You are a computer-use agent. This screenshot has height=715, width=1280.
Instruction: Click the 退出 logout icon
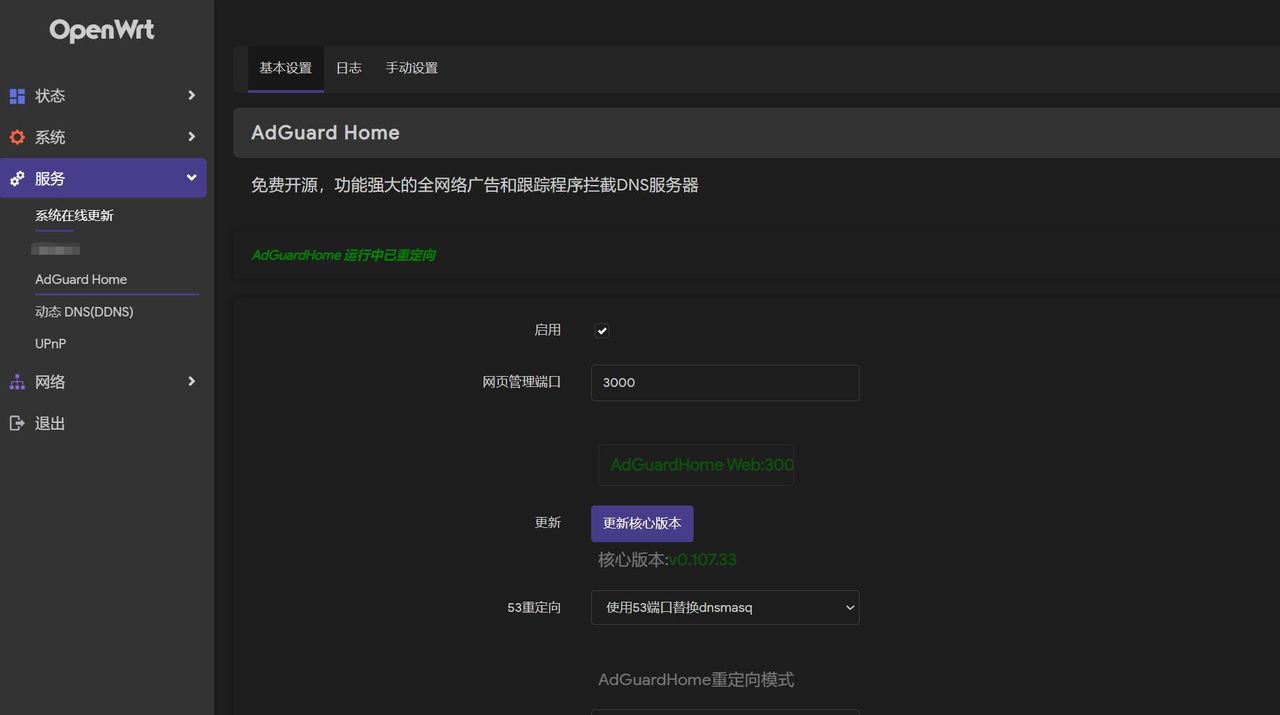(x=17, y=423)
